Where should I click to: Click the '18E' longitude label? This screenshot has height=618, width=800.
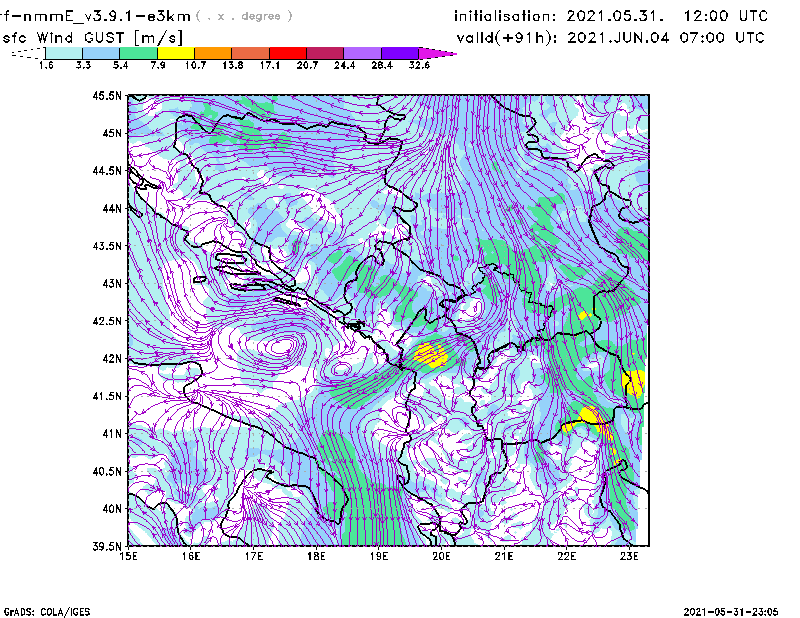click(316, 556)
